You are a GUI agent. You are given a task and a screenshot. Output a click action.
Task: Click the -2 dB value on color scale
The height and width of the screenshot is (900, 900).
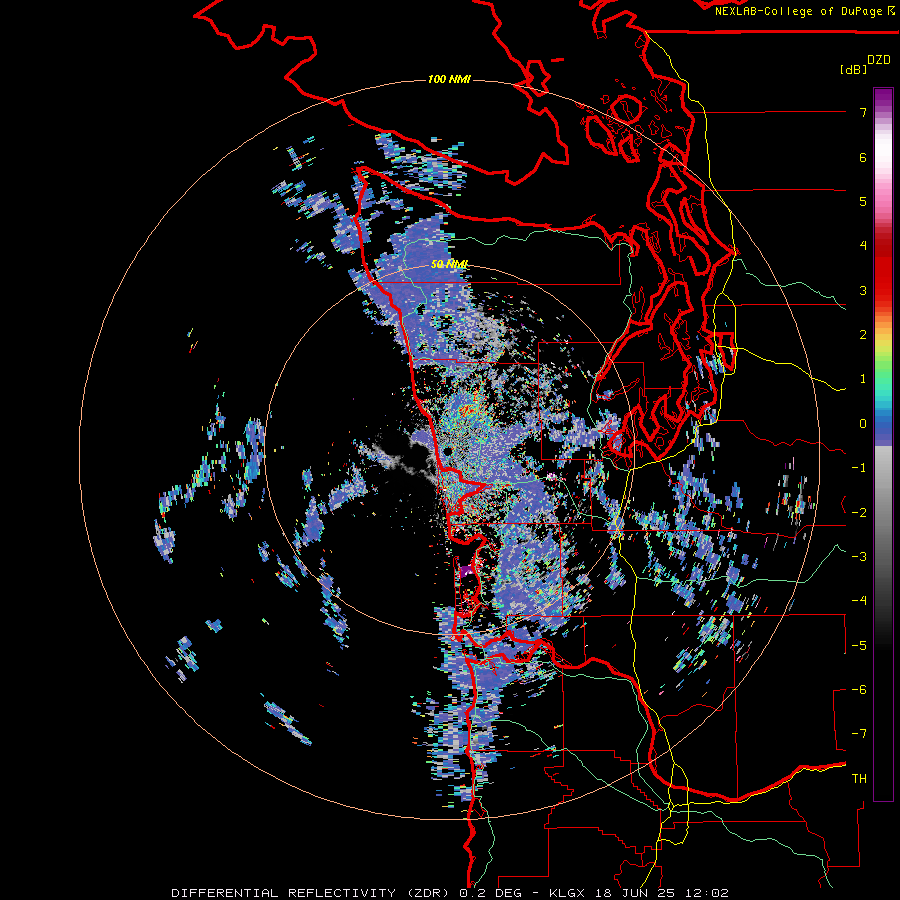coord(859,513)
